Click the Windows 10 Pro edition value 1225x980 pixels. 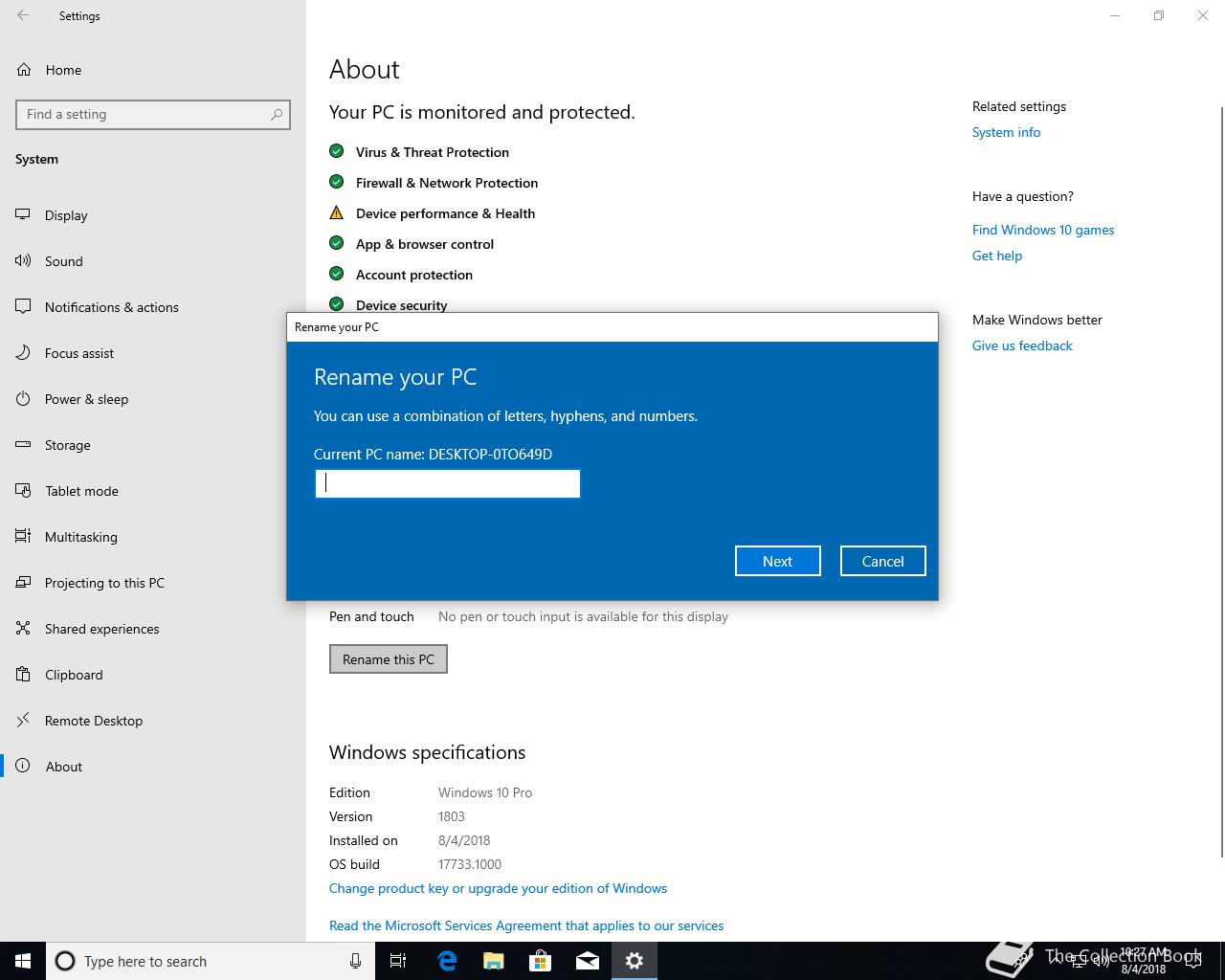tap(485, 792)
